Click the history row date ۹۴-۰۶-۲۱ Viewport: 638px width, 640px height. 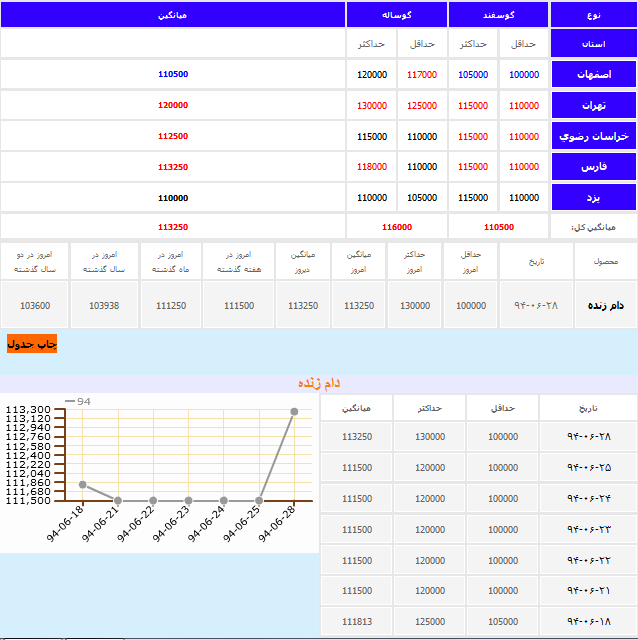[588, 591]
